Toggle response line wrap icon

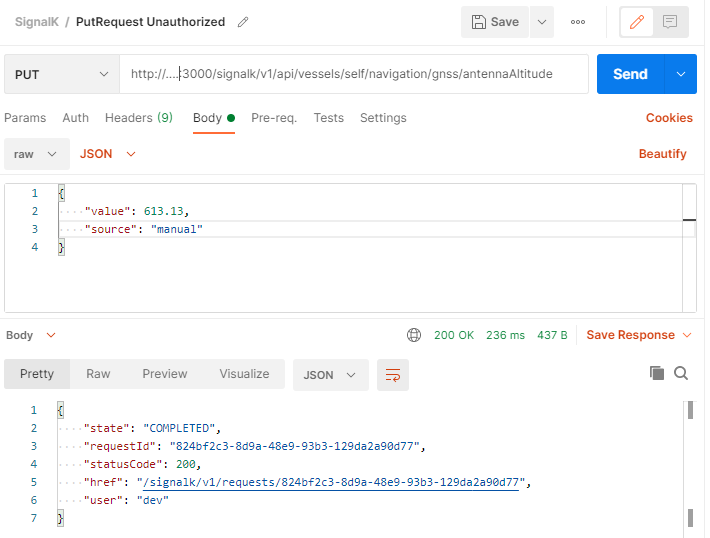tap(393, 375)
